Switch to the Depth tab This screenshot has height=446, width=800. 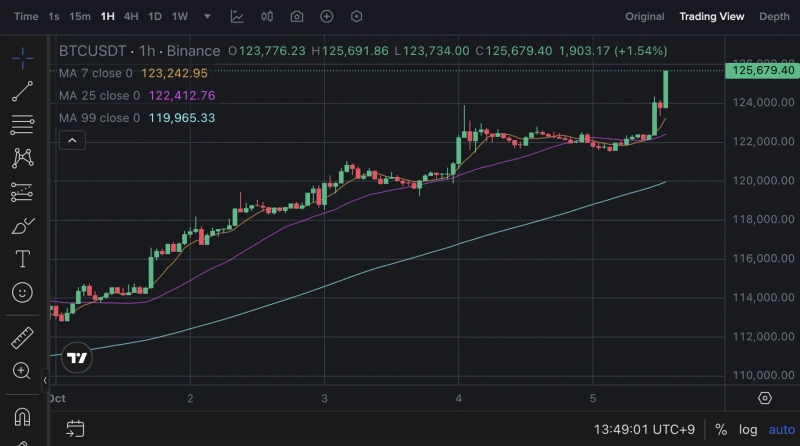click(774, 17)
